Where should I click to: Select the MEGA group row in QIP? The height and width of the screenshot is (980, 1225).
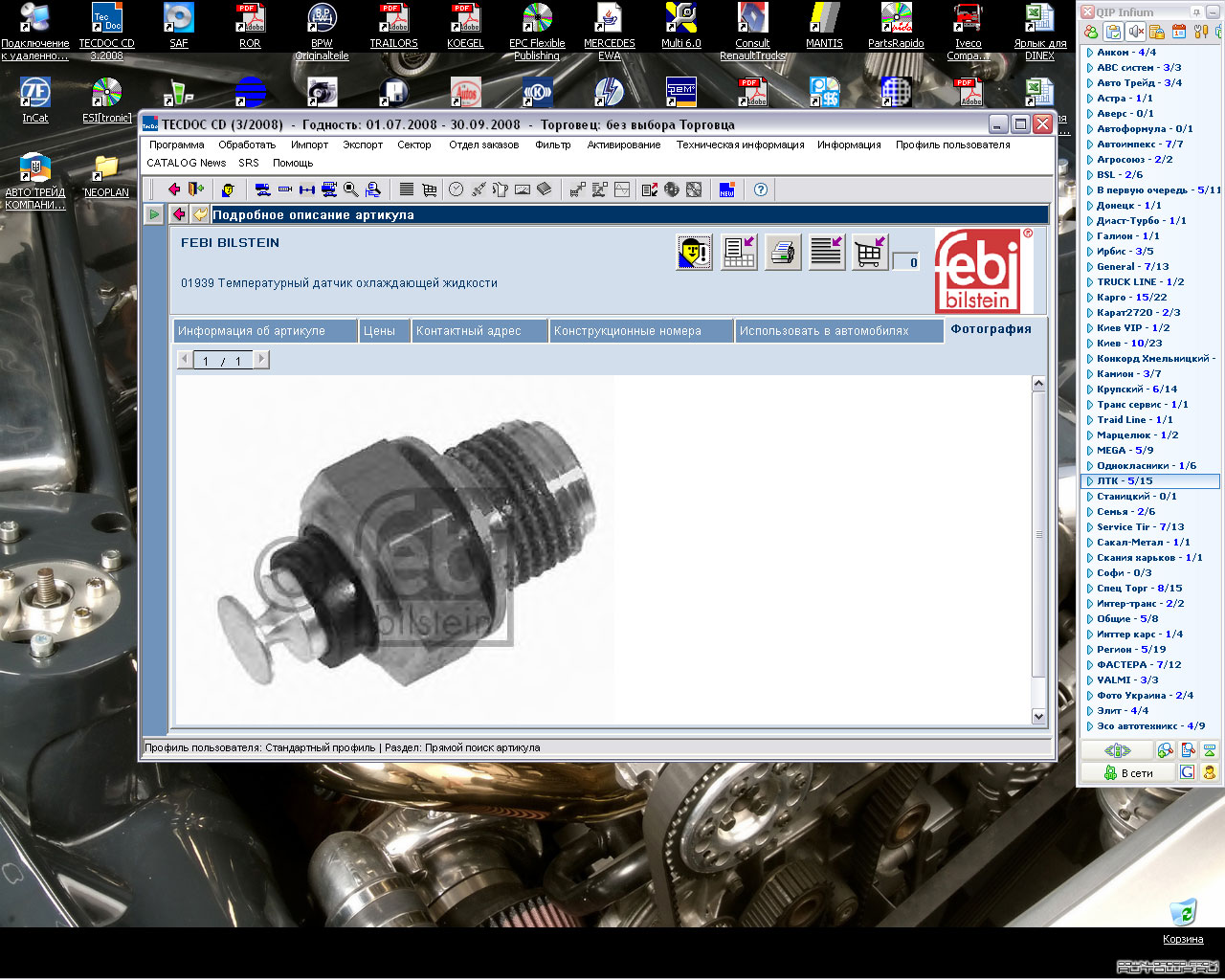(x=1151, y=451)
